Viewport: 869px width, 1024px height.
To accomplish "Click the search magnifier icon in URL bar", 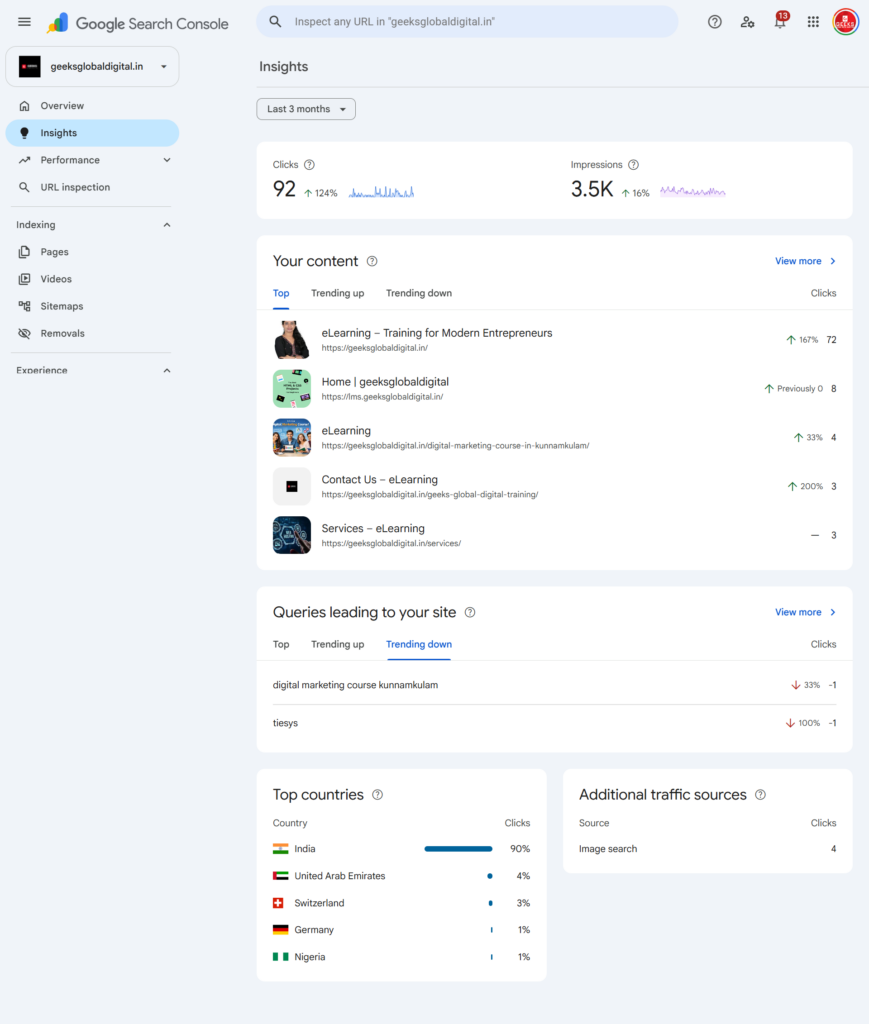I will click(x=276, y=22).
